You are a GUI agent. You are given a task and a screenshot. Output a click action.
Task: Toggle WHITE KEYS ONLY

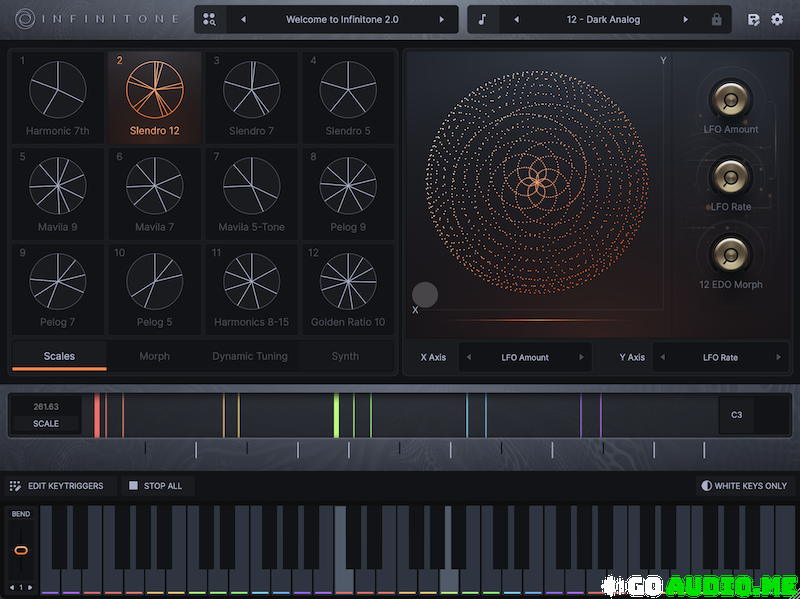[744, 486]
